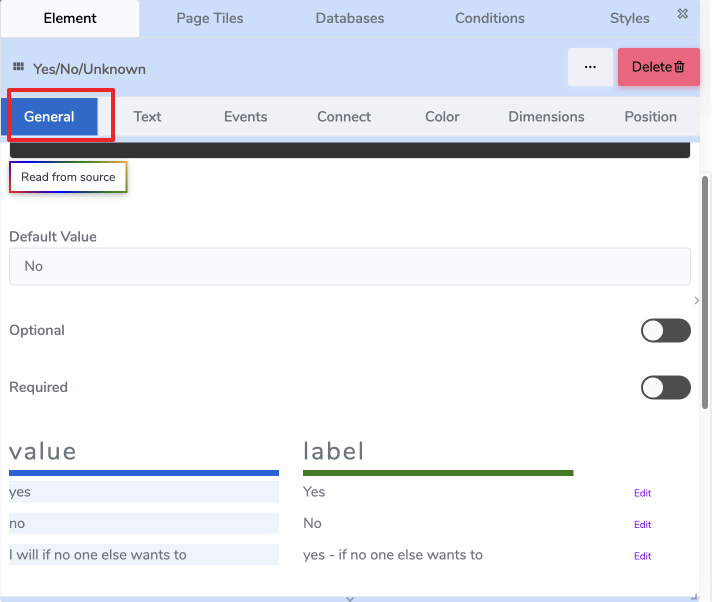Toggle the Required switch
The image size is (712, 602).
tap(666, 387)
